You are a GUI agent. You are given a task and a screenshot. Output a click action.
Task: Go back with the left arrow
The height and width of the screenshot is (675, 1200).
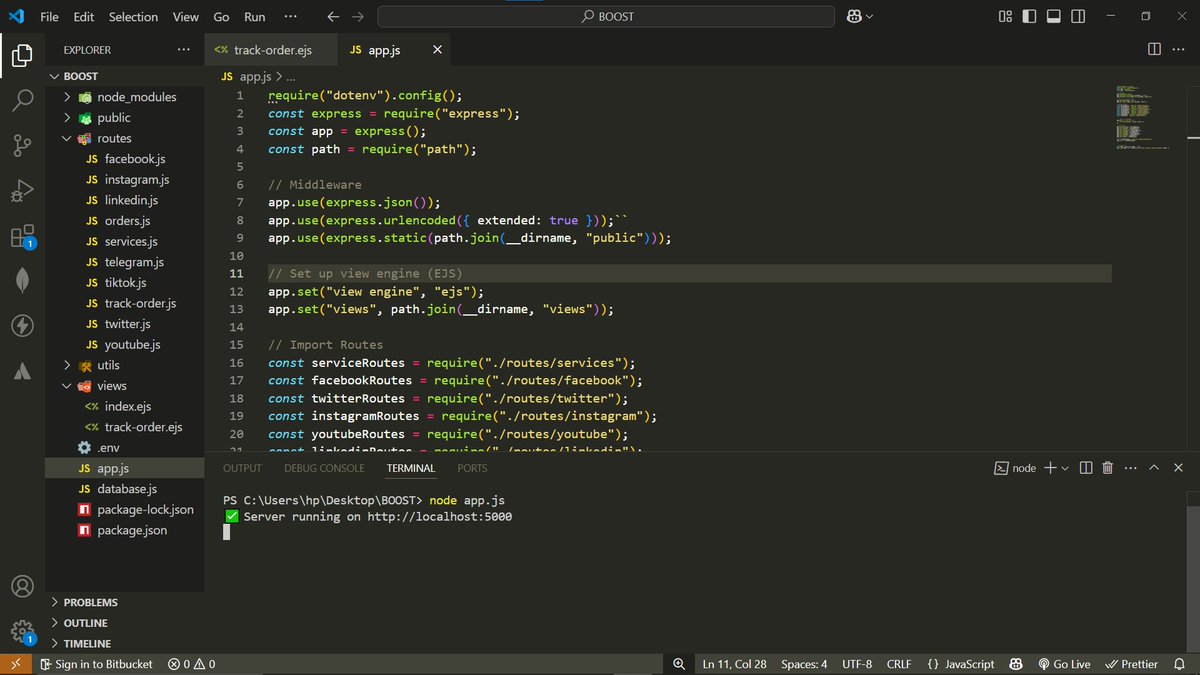point(334,16)
